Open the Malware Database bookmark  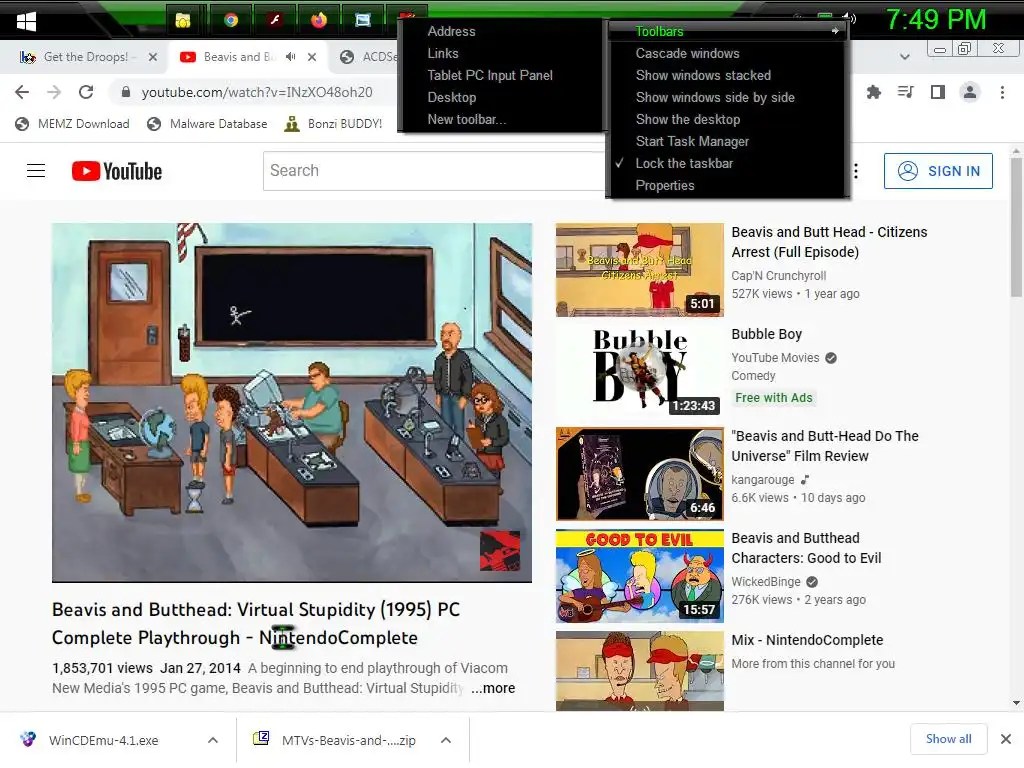click(x=207, y=124)
